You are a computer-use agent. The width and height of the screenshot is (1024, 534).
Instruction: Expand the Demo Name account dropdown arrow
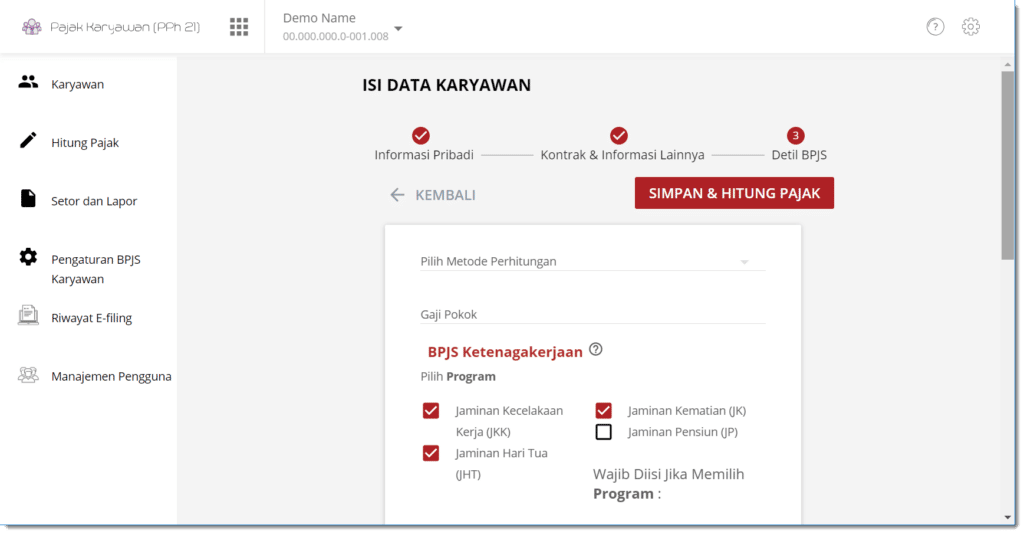coord(398,29)
